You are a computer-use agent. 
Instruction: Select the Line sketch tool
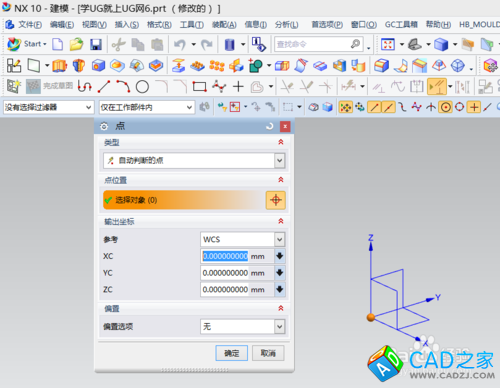coord(104,87)
